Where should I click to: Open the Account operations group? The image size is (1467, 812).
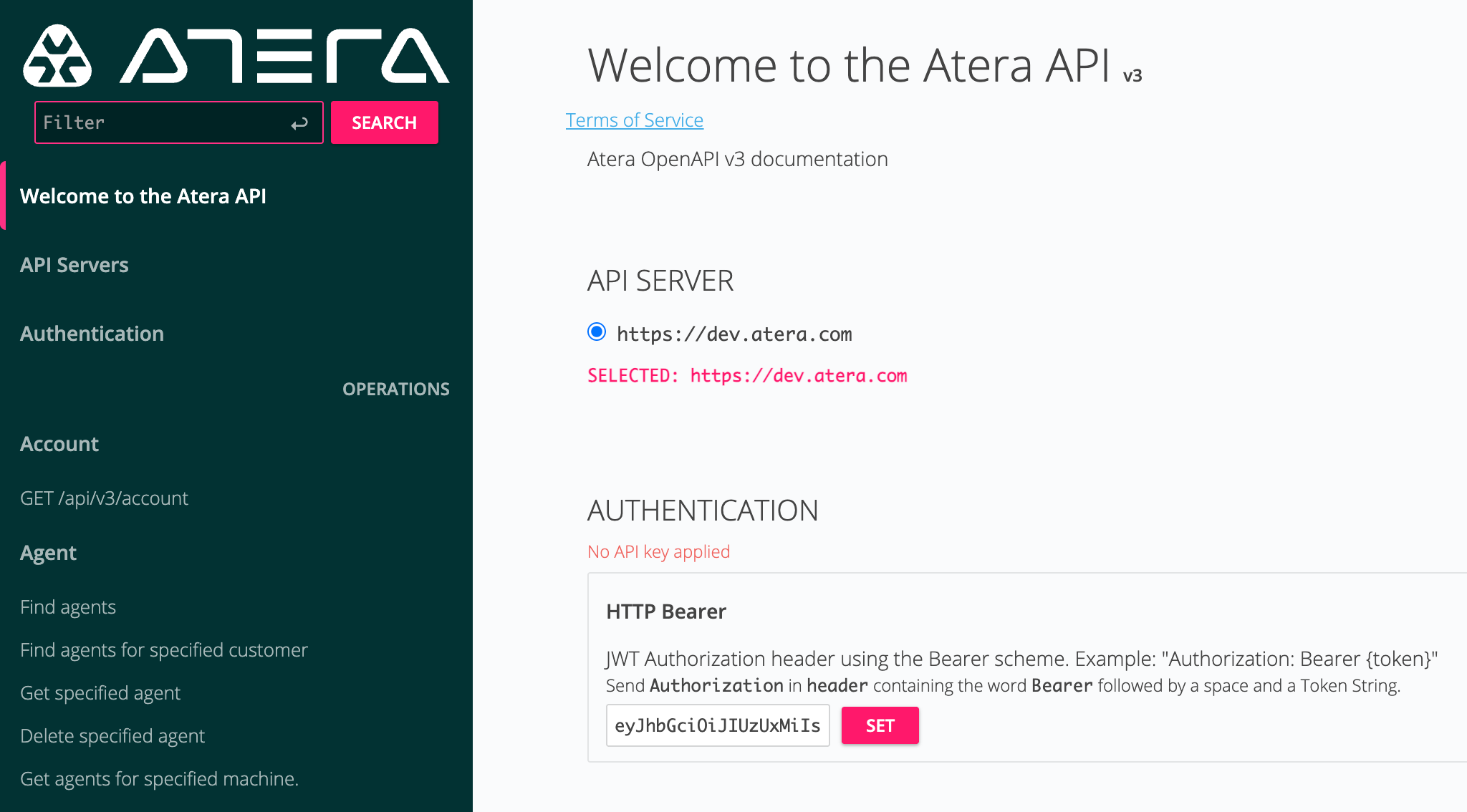point(59,444)
